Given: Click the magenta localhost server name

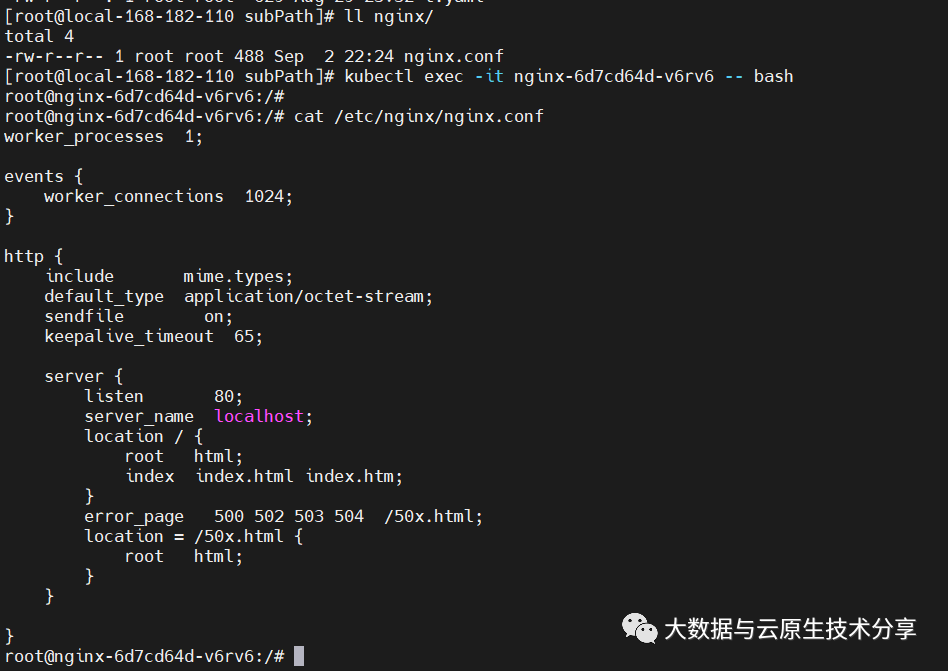Looking at the screenshot, I should coord(259,416).
